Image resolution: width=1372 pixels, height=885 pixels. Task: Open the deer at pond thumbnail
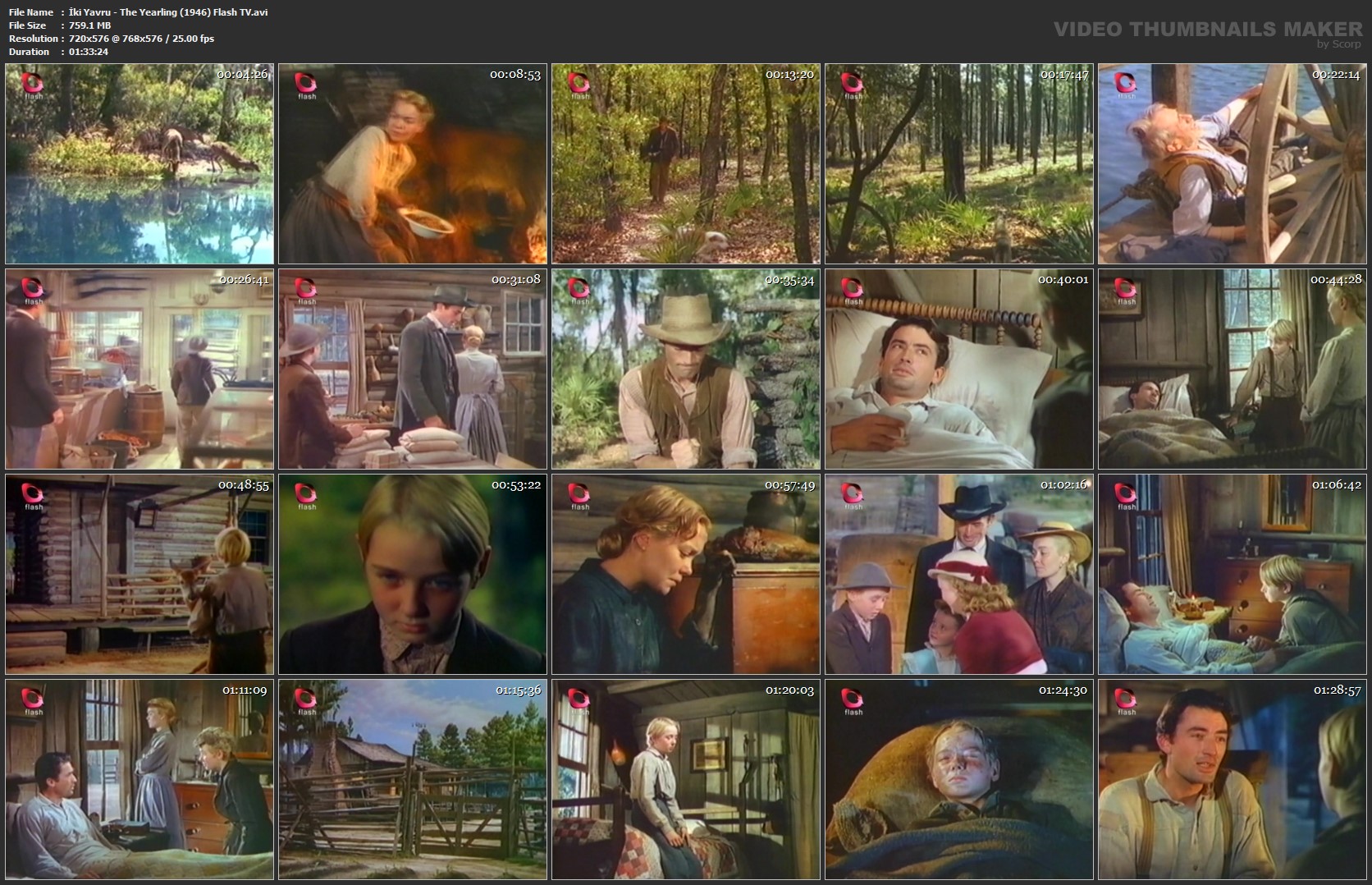click(x=139, y=164)
